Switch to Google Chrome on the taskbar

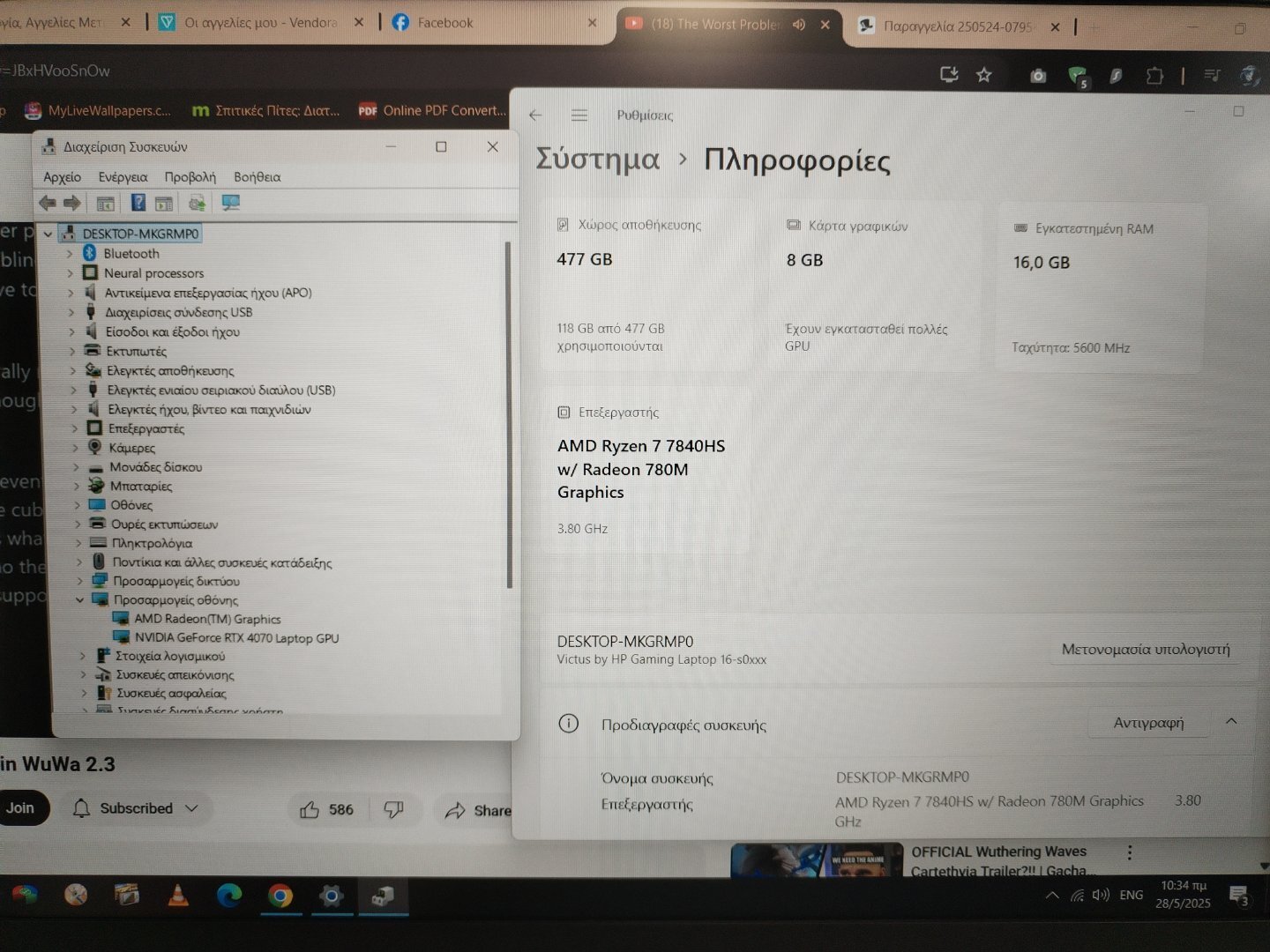pyautogui.click(x=280, y=896)
